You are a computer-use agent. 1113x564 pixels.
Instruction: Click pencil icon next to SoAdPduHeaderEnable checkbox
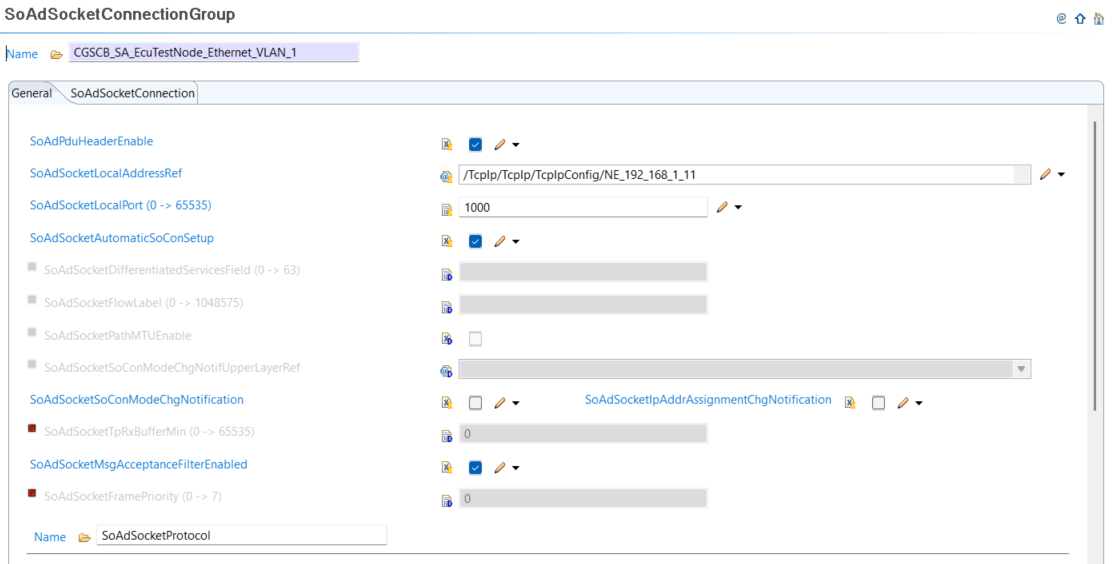pos(500,144)
